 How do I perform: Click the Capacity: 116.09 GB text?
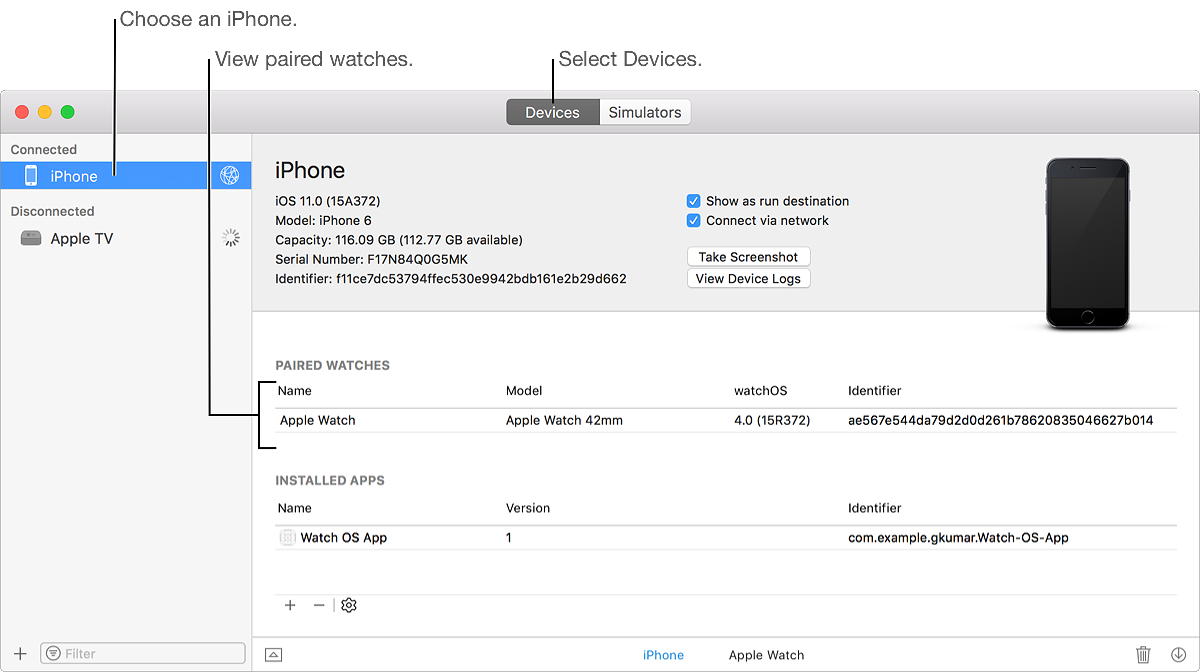399,240
